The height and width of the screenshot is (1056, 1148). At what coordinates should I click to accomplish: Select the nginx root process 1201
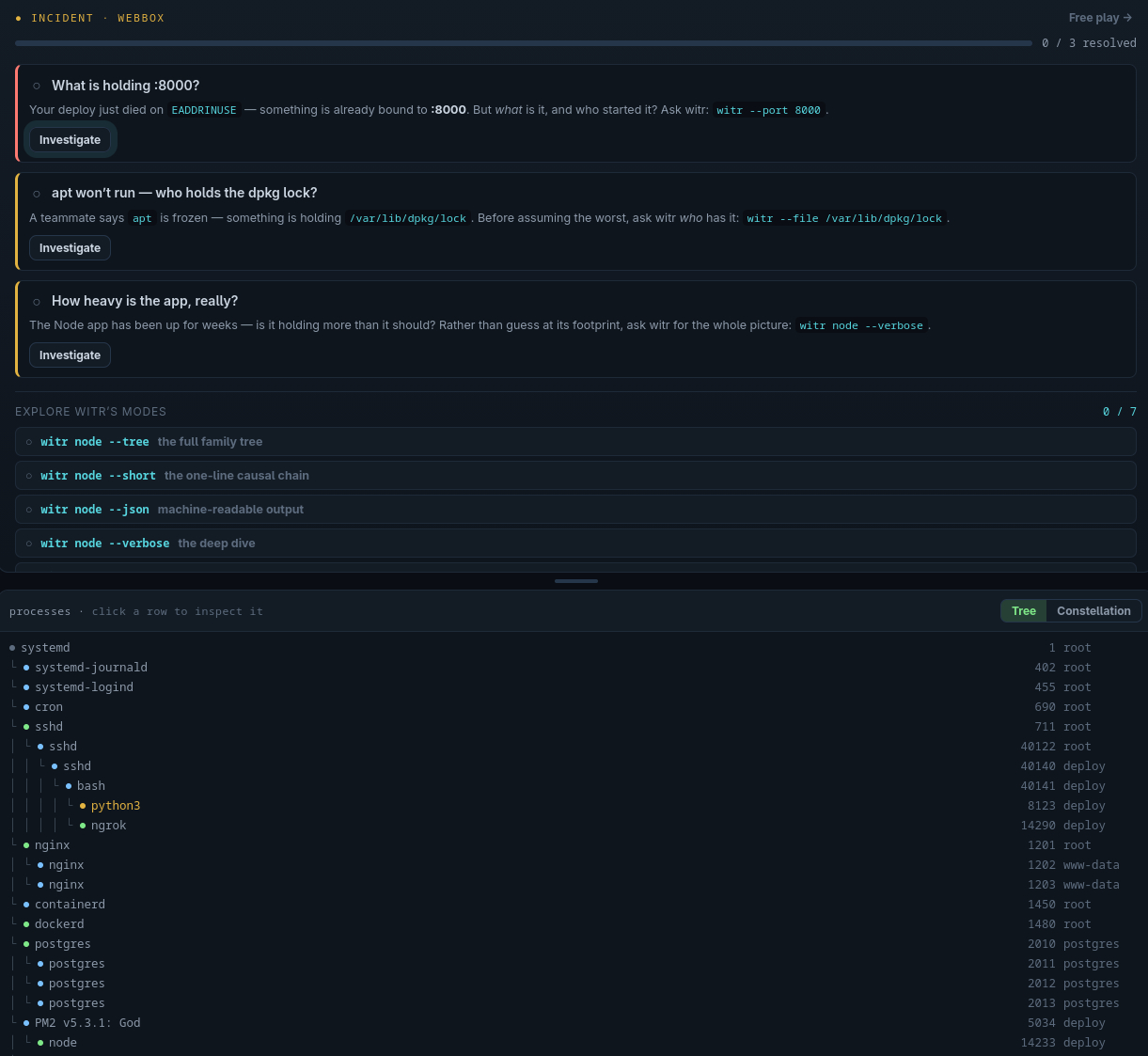pos(574,845)
